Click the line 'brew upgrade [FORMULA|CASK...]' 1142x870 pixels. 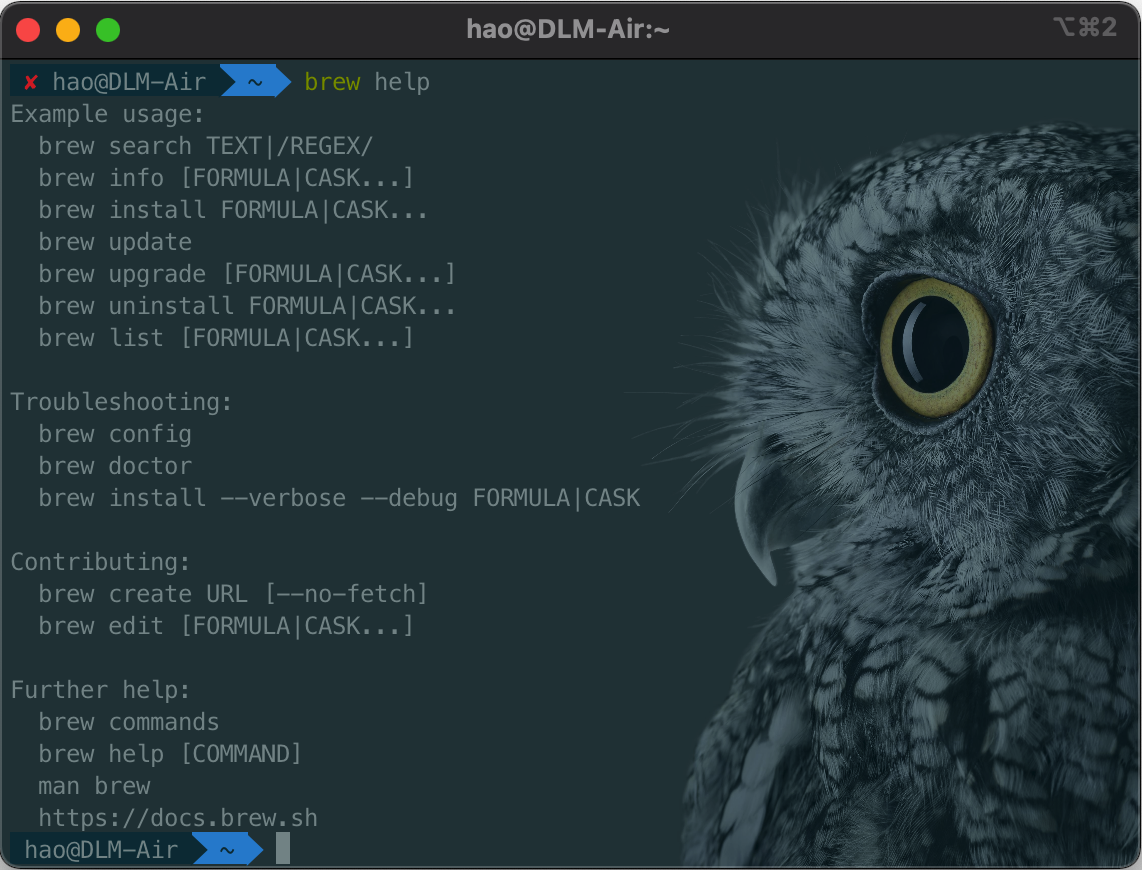247,274
